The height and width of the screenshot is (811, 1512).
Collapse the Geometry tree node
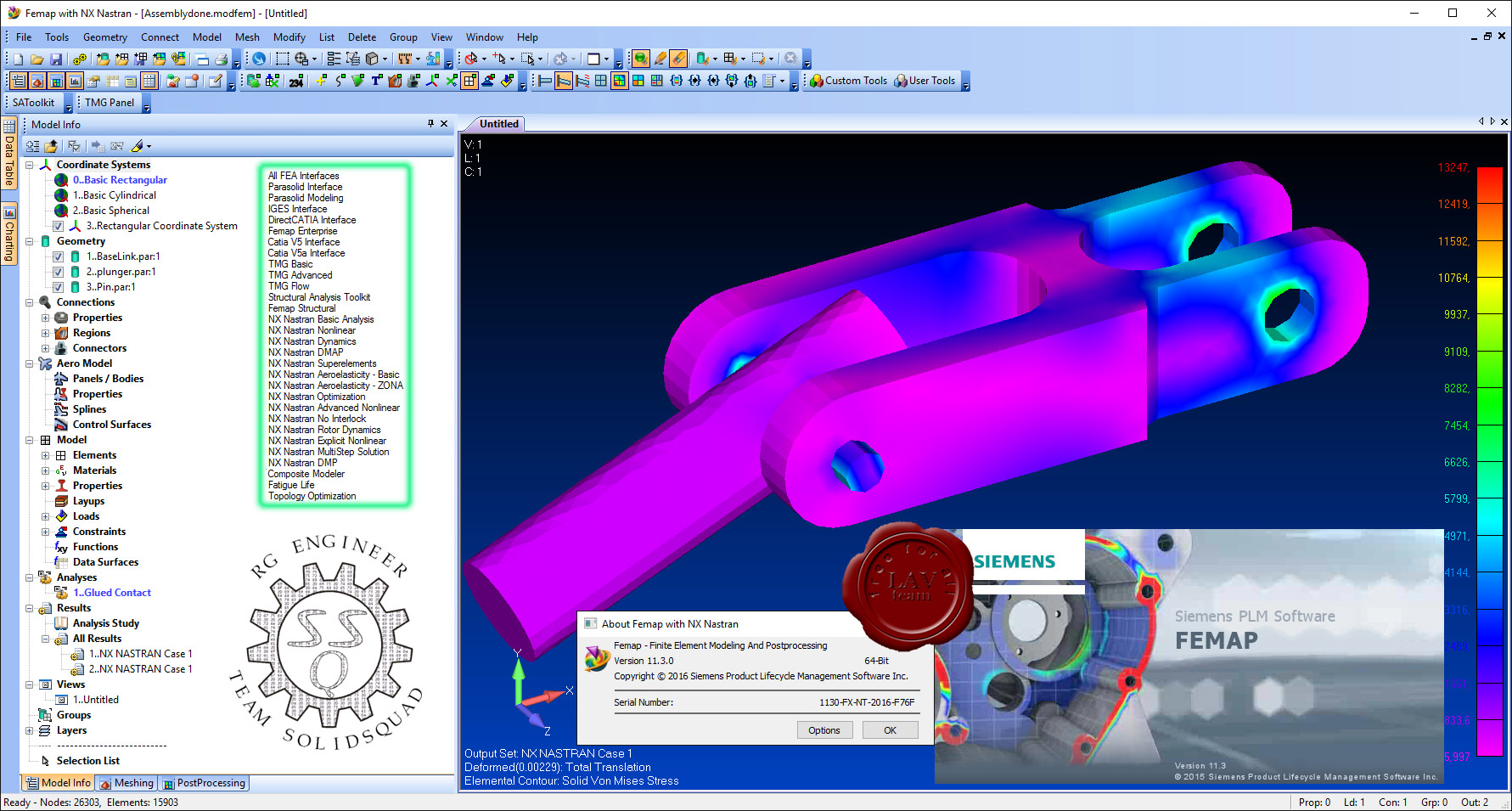coord(30,241)
